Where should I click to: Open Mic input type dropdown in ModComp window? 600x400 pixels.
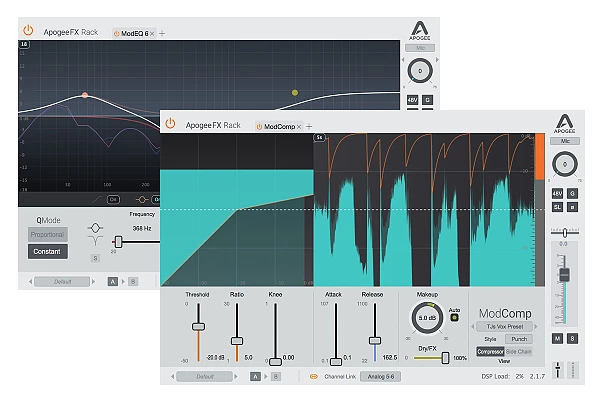[565, 141]
